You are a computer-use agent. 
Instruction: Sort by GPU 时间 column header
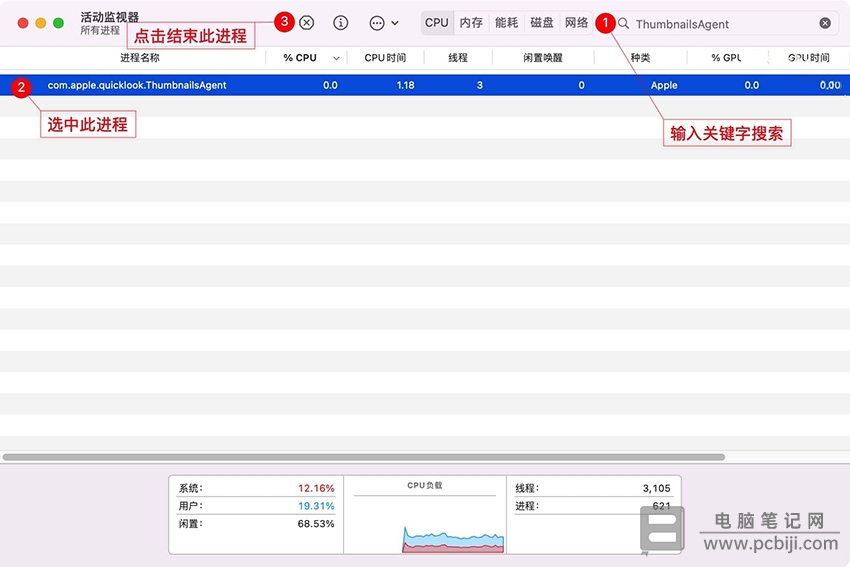[809, 57]
